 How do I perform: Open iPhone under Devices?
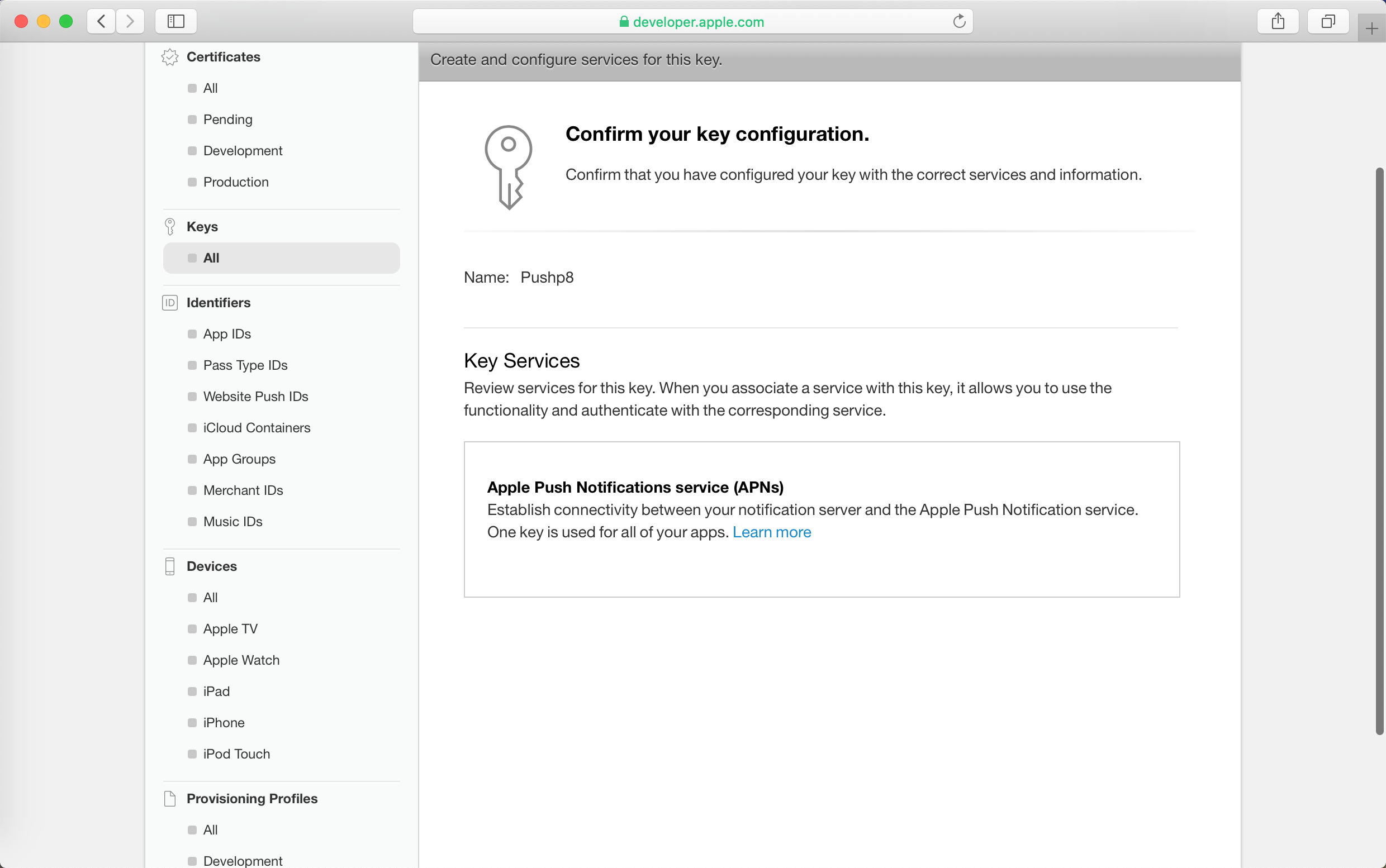point(224,723)
